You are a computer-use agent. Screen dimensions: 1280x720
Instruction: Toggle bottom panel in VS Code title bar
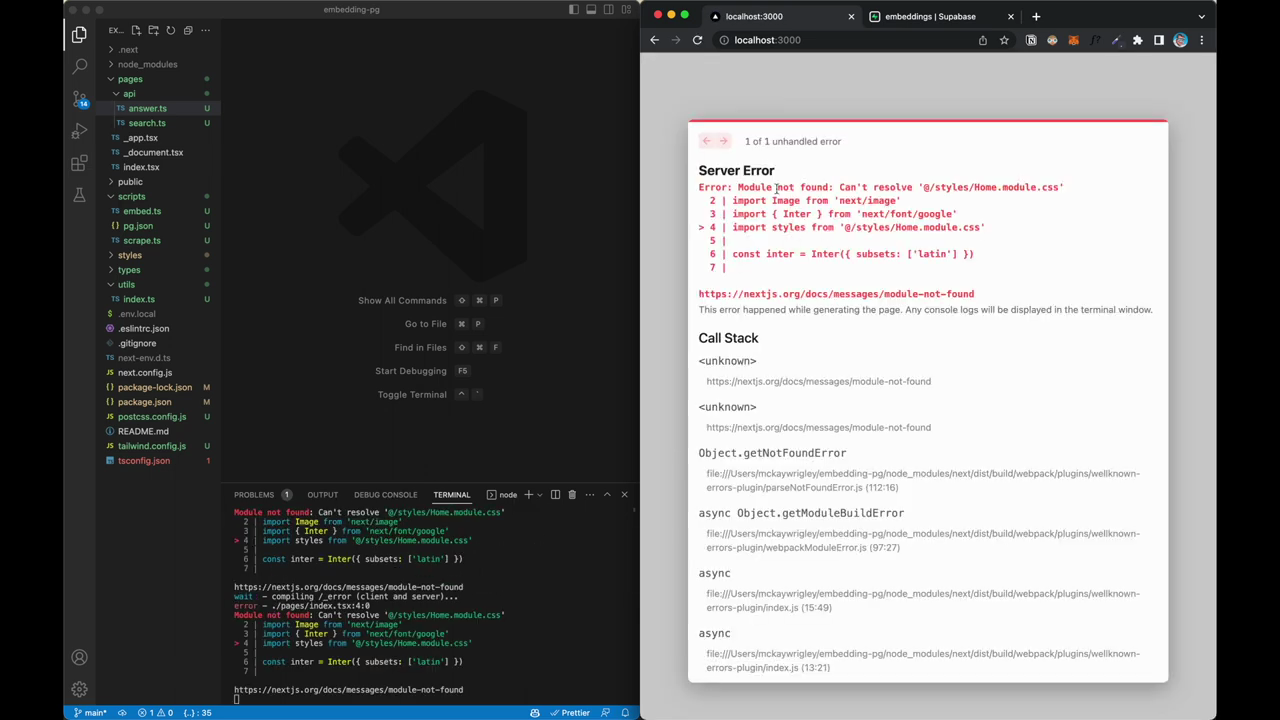[591, 10]
